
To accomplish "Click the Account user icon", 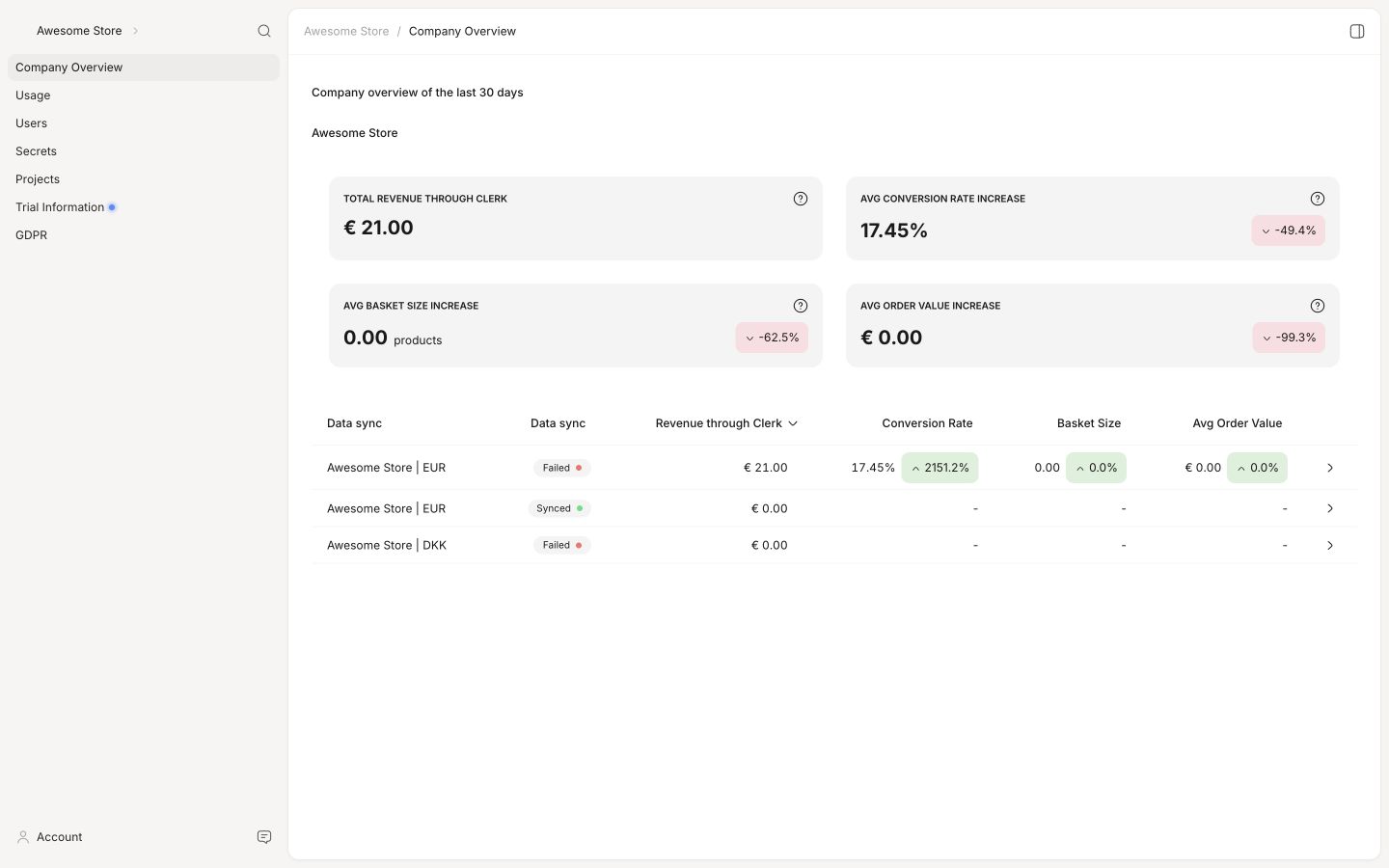I will point(23,837).
